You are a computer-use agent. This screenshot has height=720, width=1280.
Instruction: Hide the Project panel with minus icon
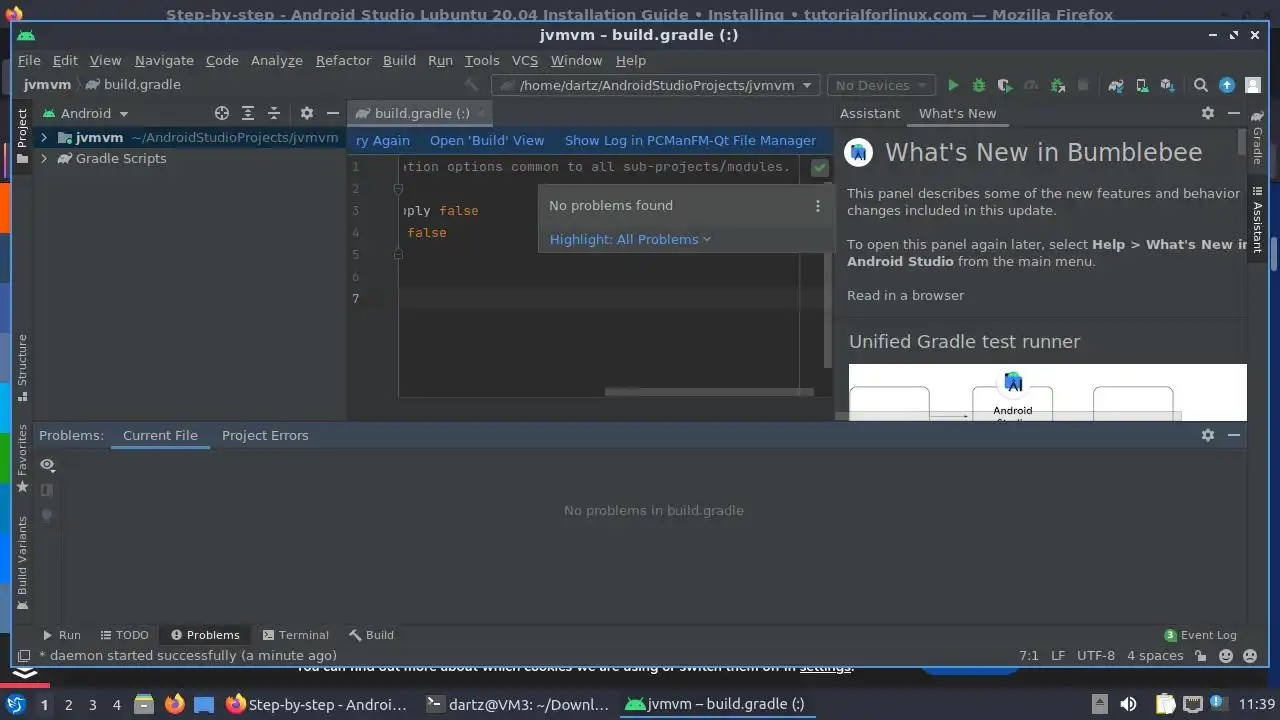pos(333,113)
